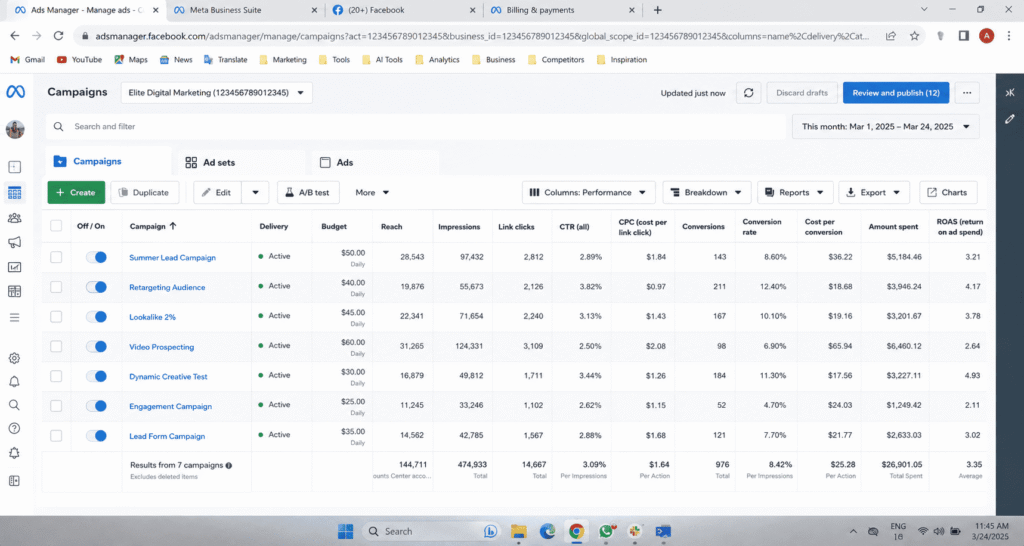1024x546 pixels.
Task: Open the help question mark icon
Action: 14,428
